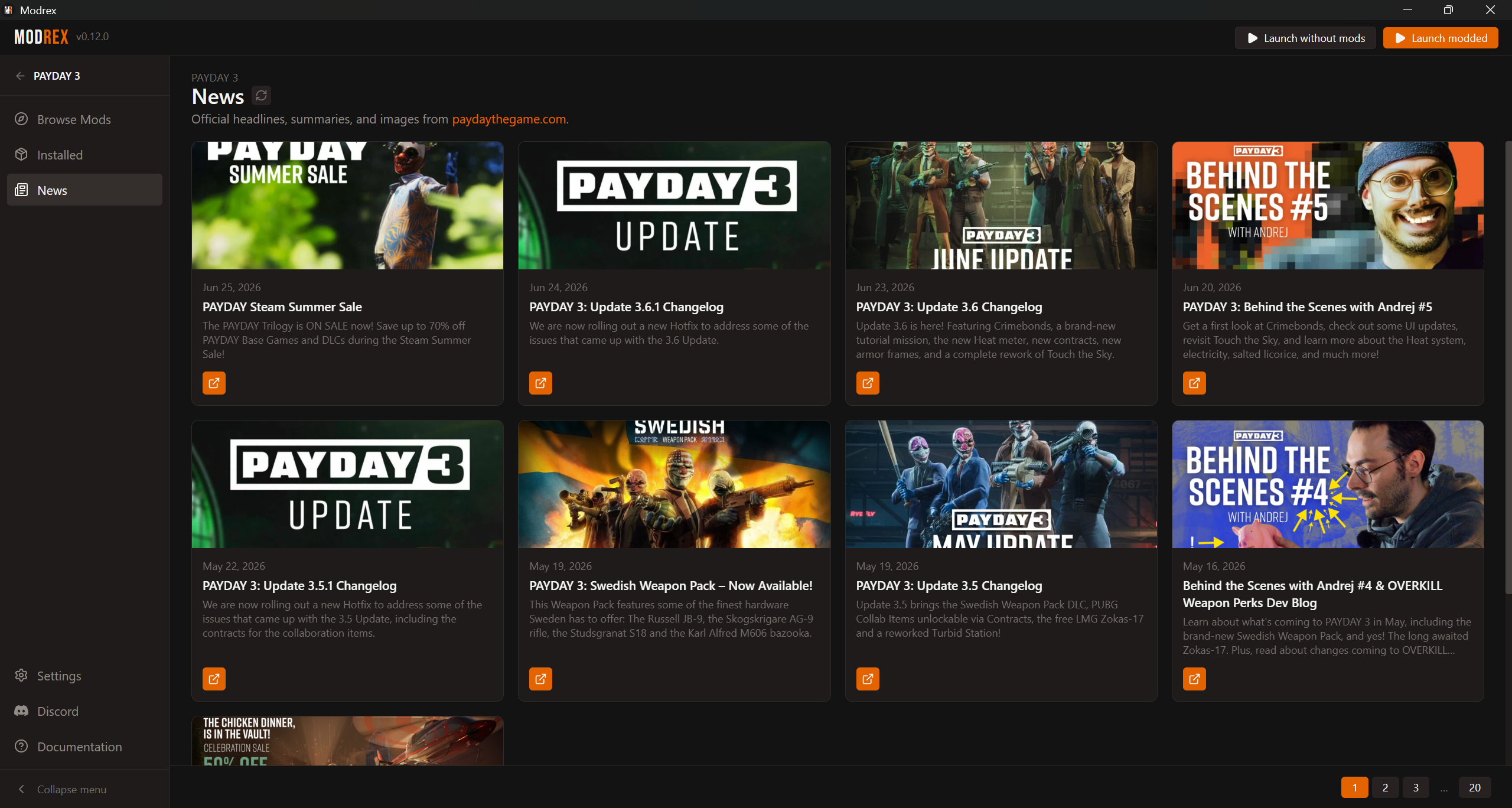Click the News newspaper icon in sidebar
1512x808 pixels.
coord(21,190)
